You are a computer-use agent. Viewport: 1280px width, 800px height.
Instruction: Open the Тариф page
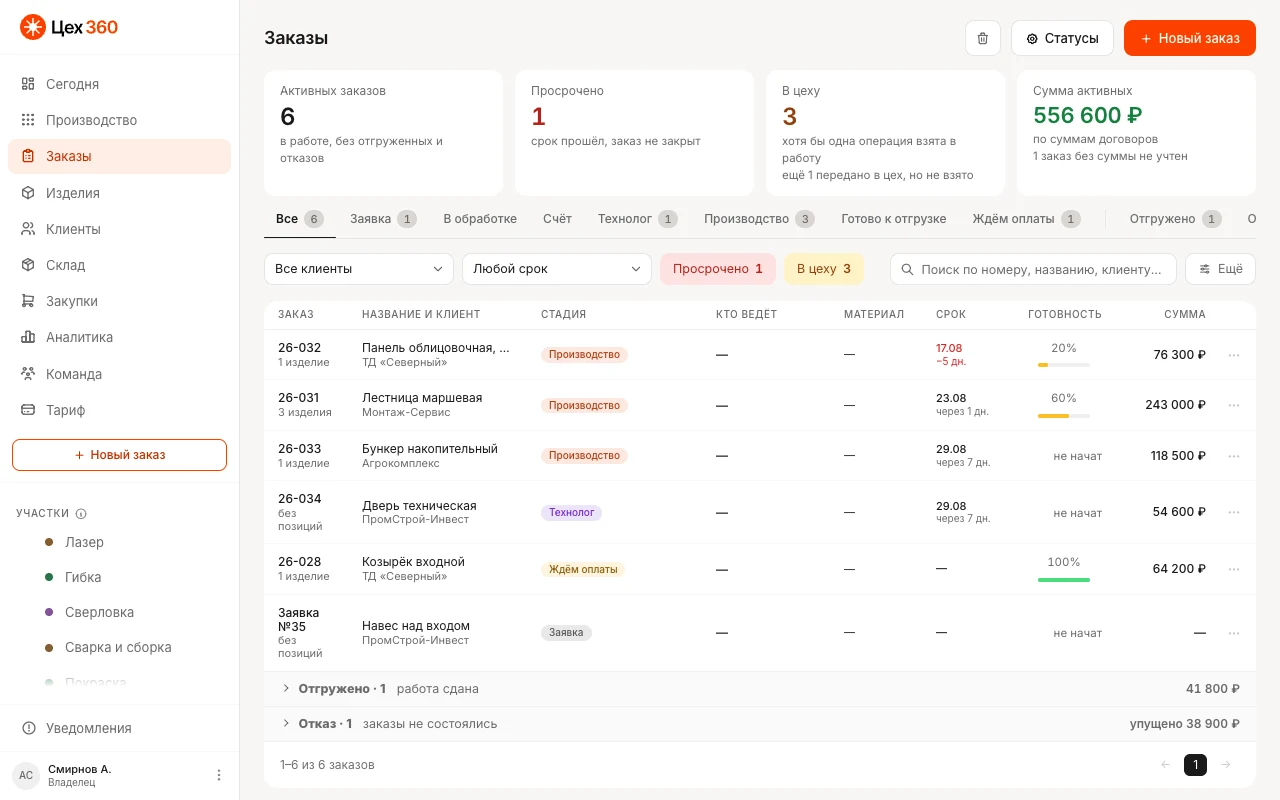[x=119, y=410]
